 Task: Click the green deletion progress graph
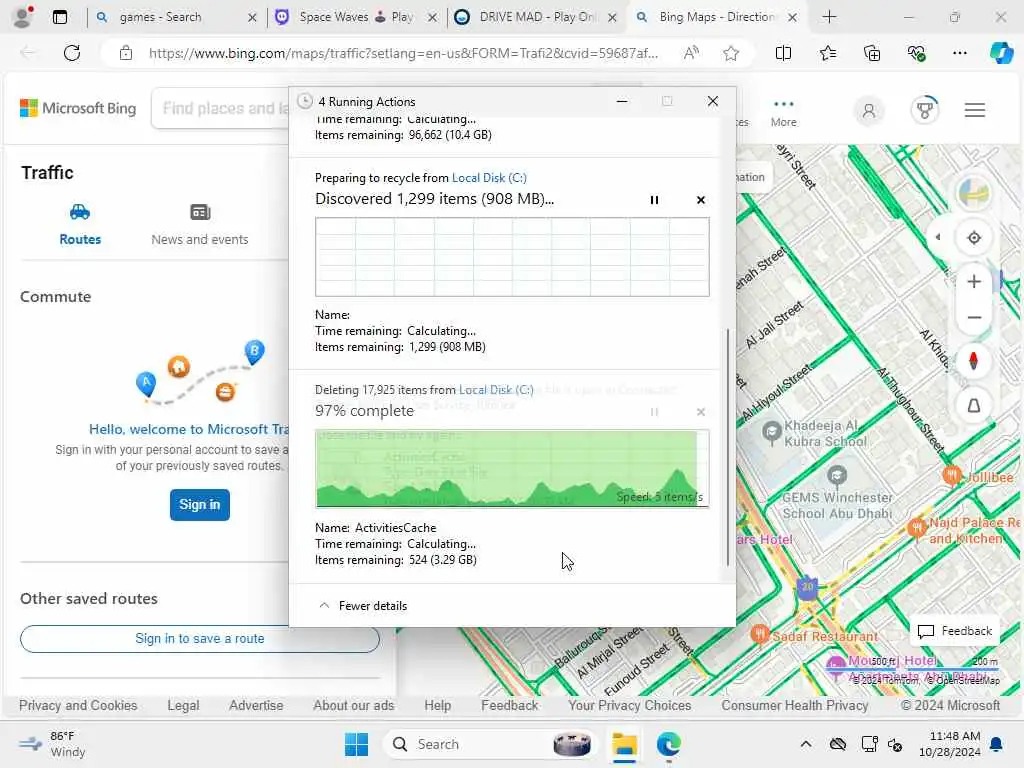[x=512, y=468]
